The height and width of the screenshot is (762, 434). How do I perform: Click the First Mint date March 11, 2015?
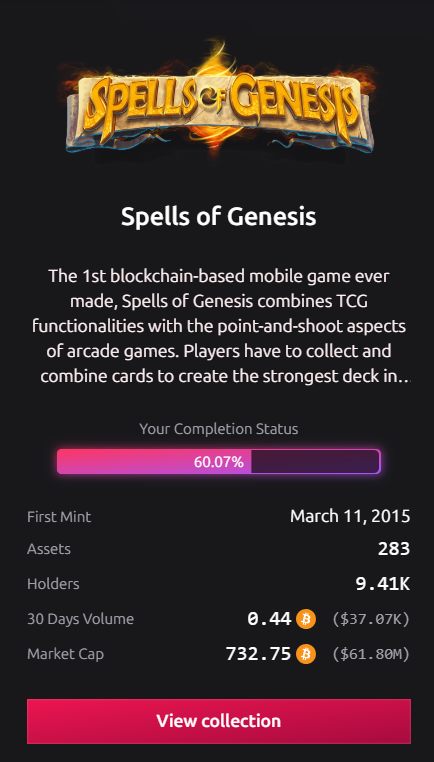[x=350, y=516]
